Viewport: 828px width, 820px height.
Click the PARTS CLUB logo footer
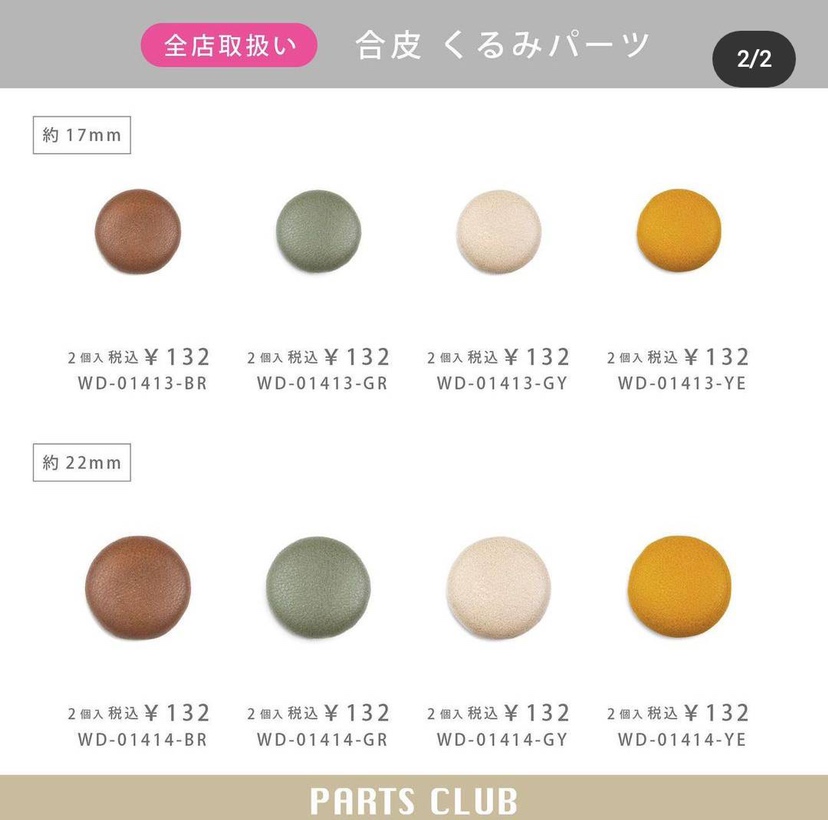(413, 800)
